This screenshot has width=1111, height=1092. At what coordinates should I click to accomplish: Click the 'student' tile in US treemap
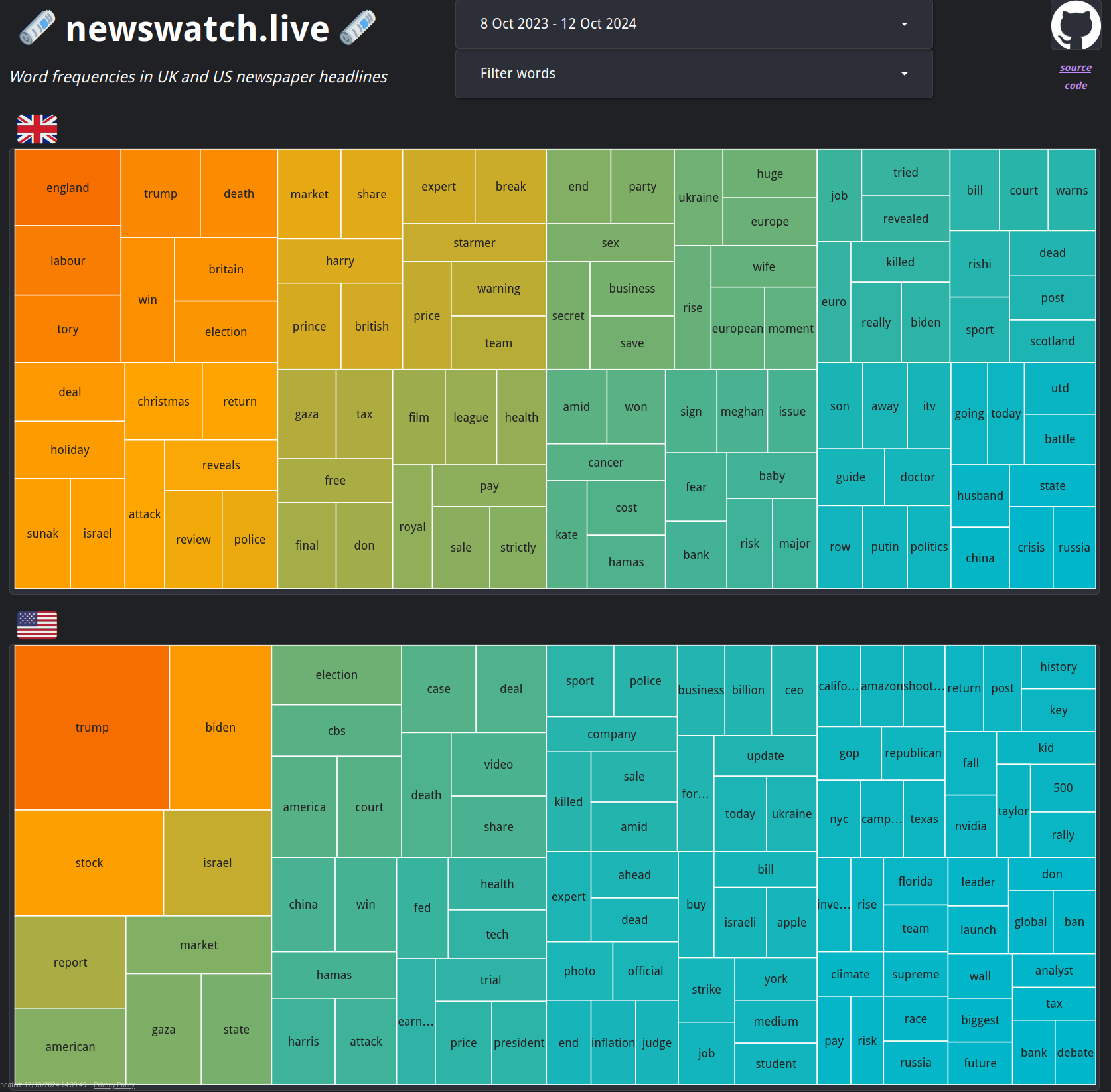[x=775, y=1064]
